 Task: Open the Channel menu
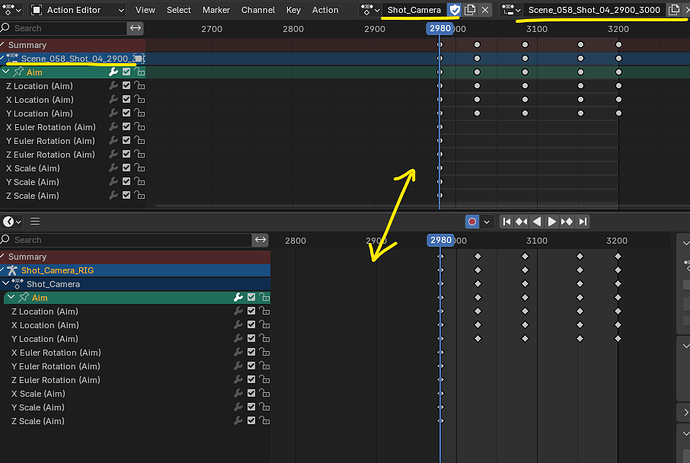(258, 10)
